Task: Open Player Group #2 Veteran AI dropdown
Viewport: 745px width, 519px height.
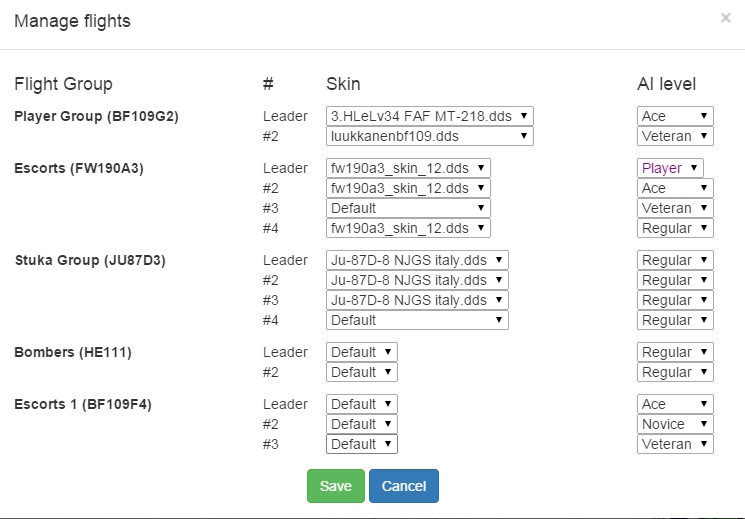Action: coord(675,136)
